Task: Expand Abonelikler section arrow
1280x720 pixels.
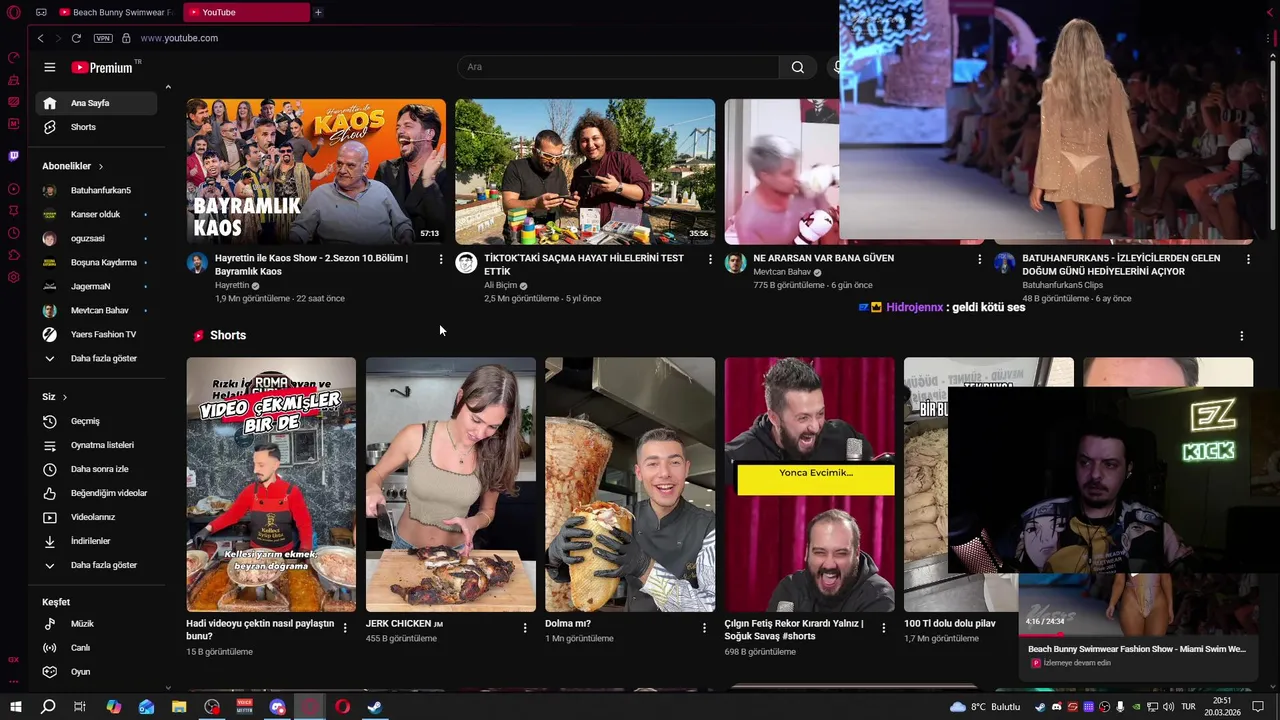Action: tap(101, 166)
